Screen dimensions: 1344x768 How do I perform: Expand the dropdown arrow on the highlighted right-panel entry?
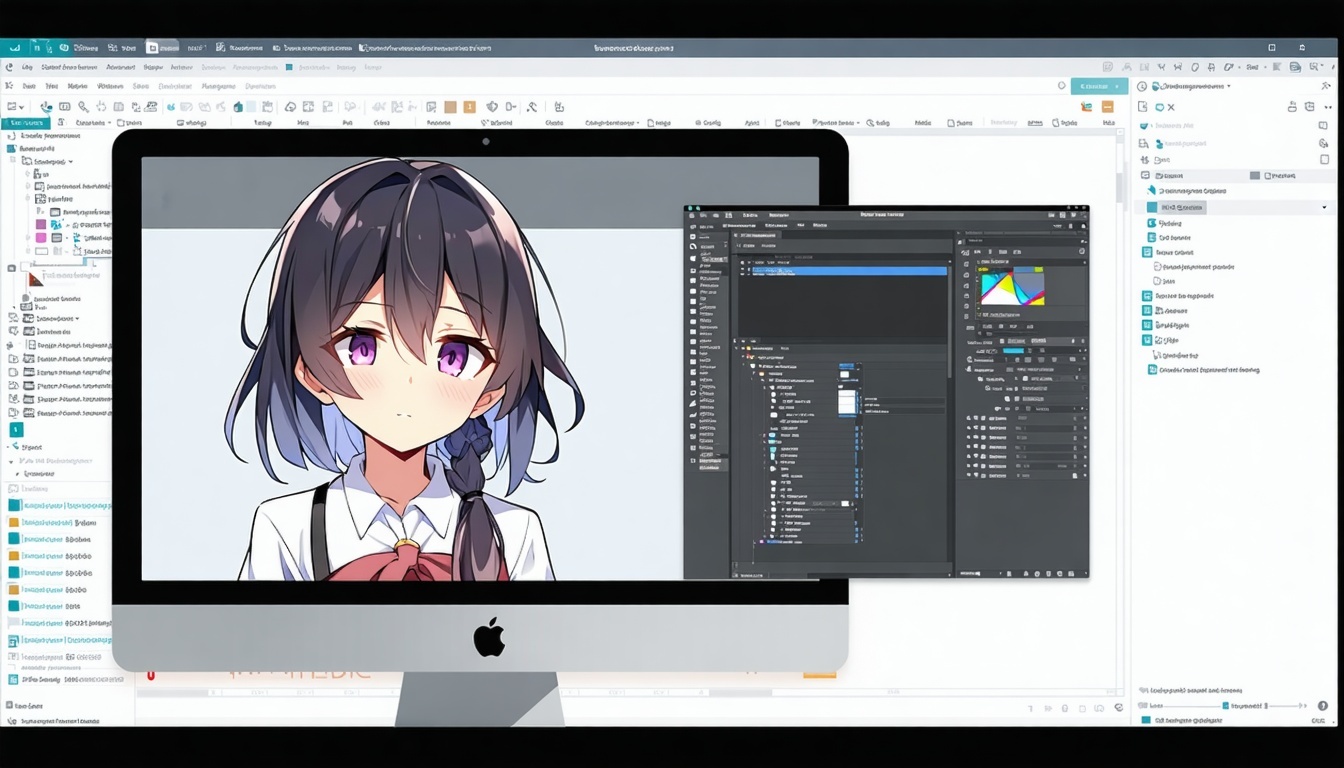[1324, 207]
